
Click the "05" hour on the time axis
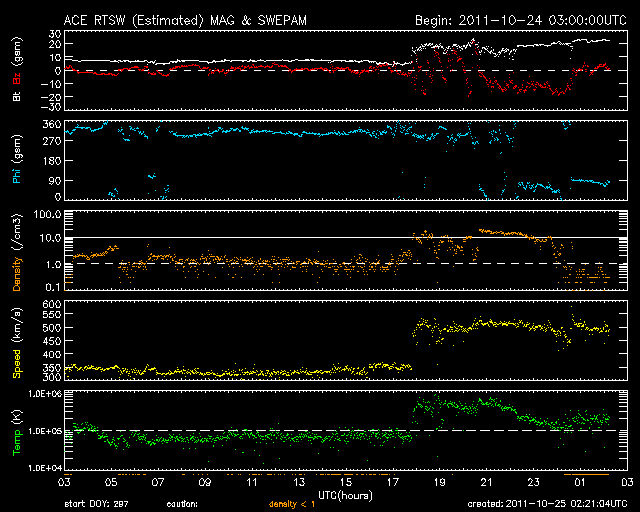coord(111,483)
